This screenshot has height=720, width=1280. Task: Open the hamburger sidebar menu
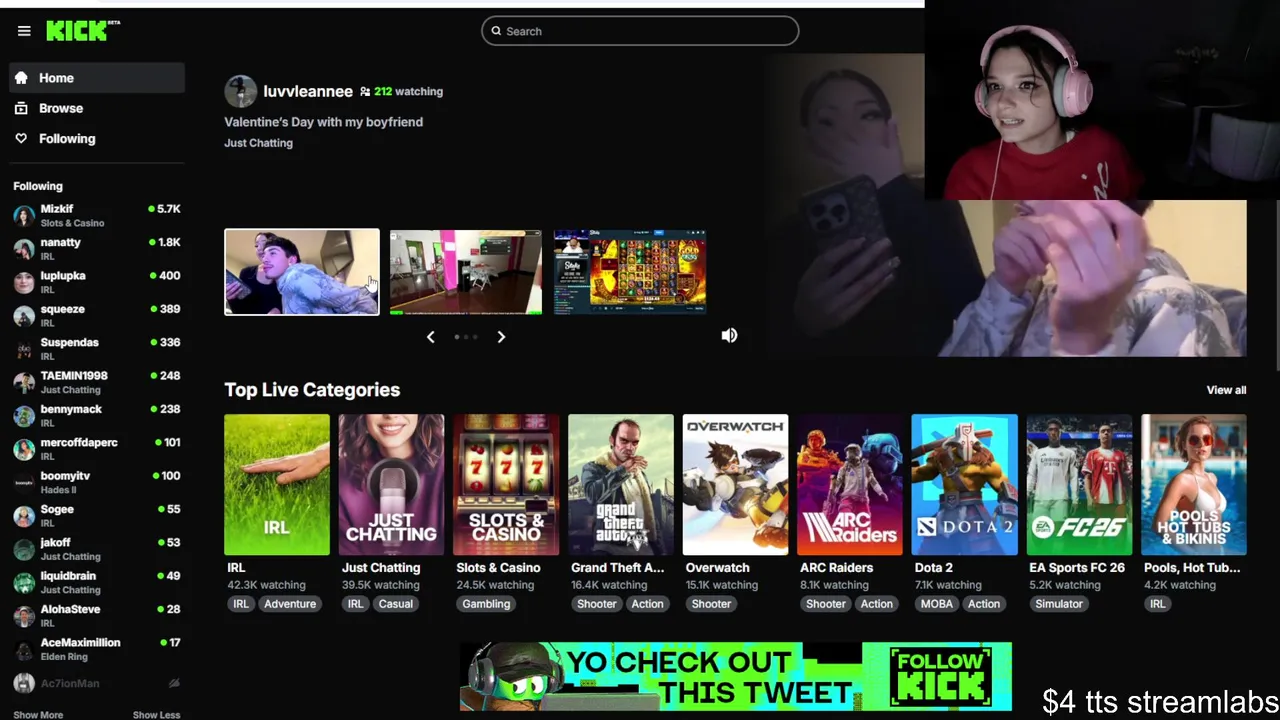(x=24, y=31)
